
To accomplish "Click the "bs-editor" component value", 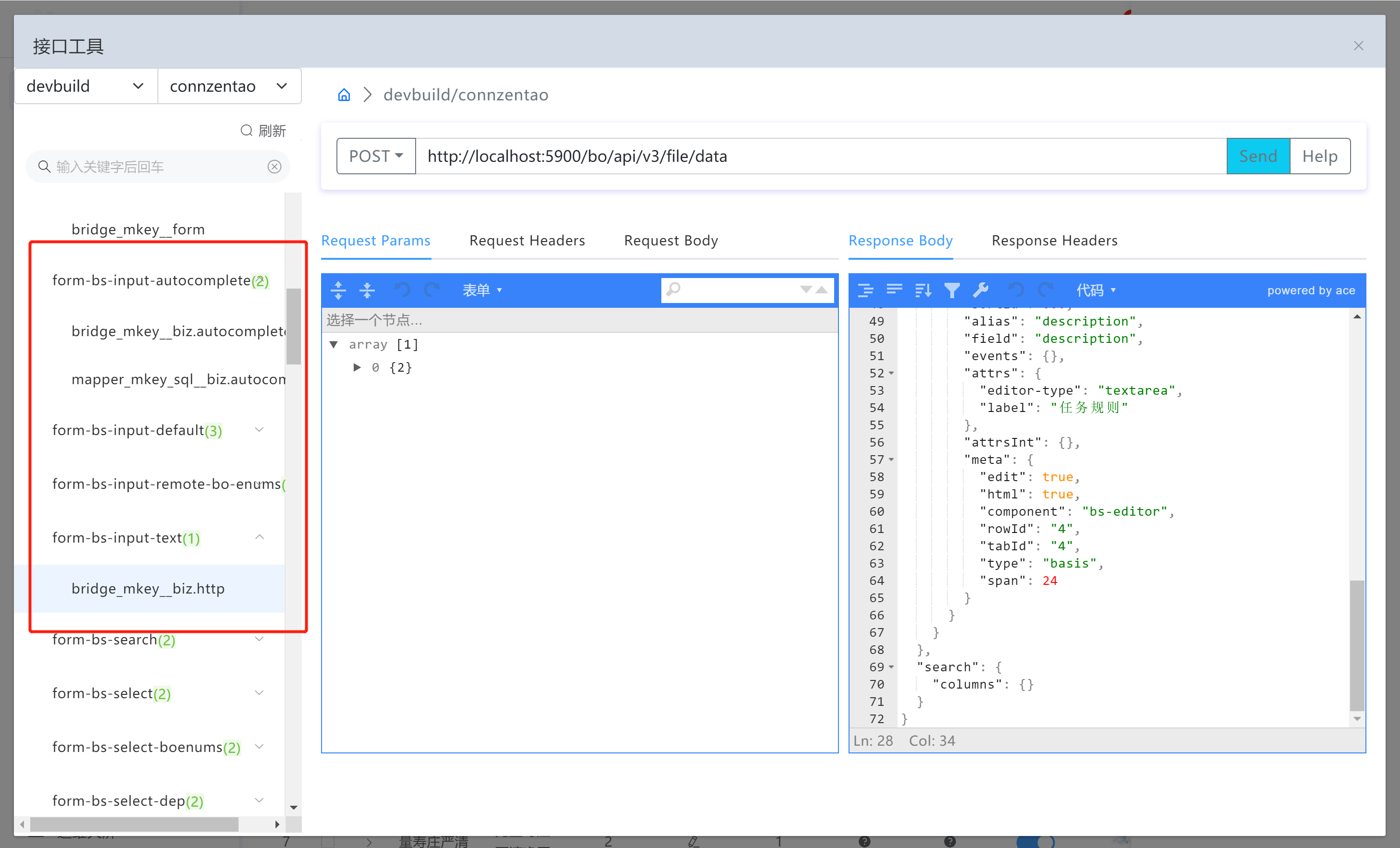I will (x=1124, y=511).
